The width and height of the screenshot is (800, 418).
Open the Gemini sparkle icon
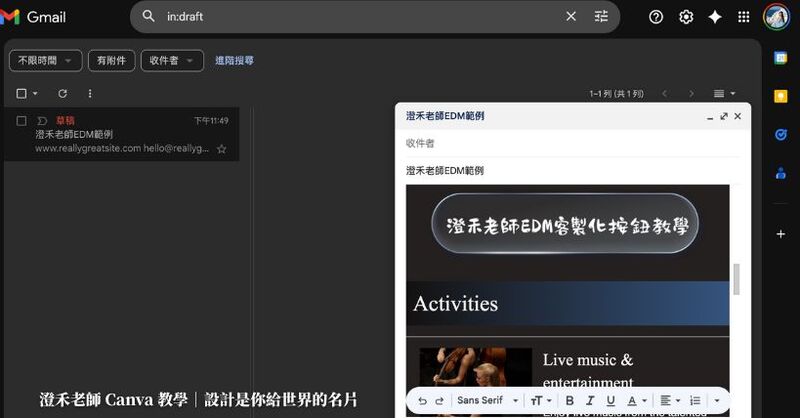coord(715,17)
